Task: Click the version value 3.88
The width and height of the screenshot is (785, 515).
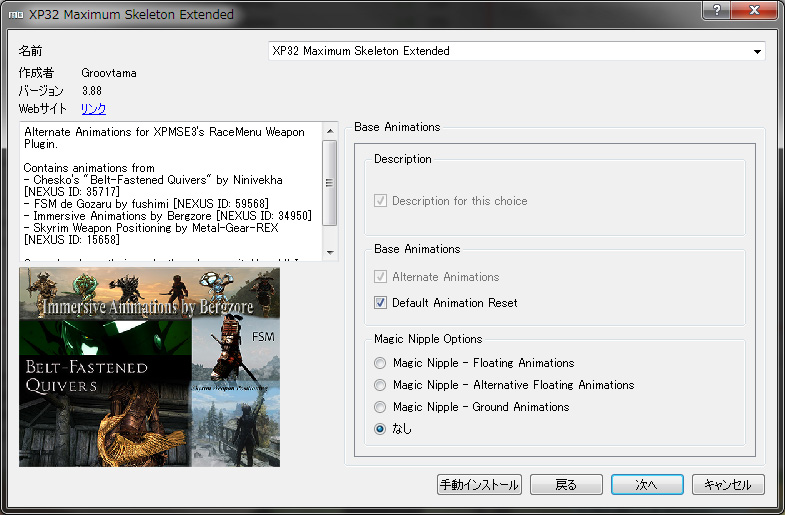Action: coord(92,91)
